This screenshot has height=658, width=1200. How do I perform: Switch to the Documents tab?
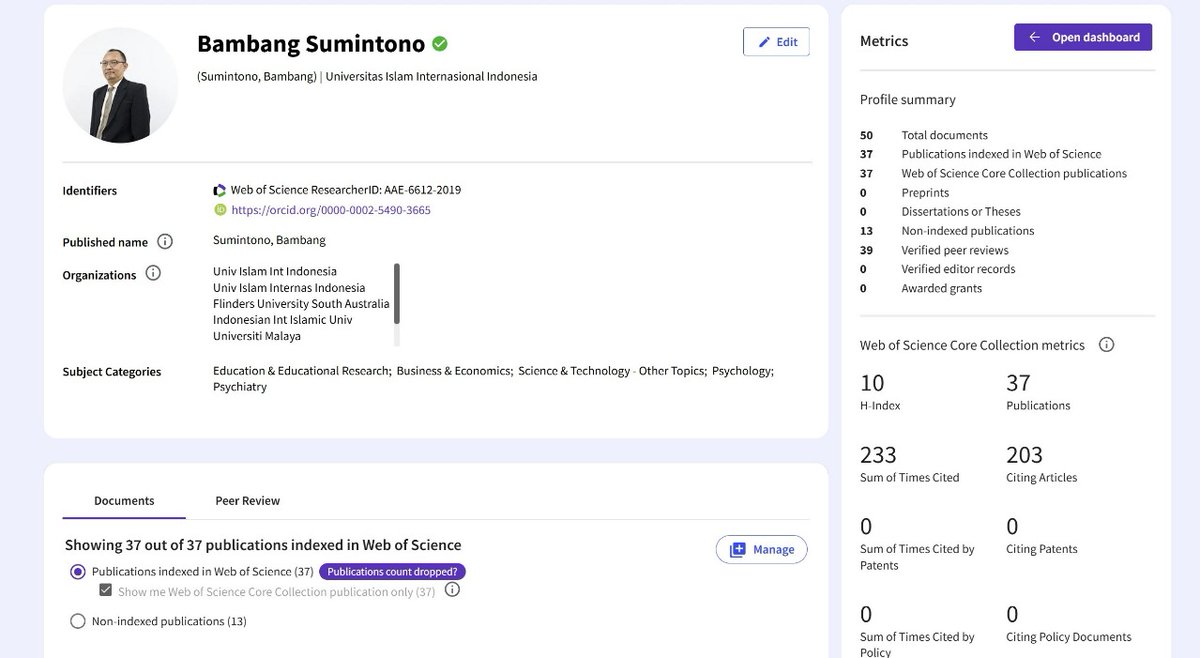click(123, 500)
